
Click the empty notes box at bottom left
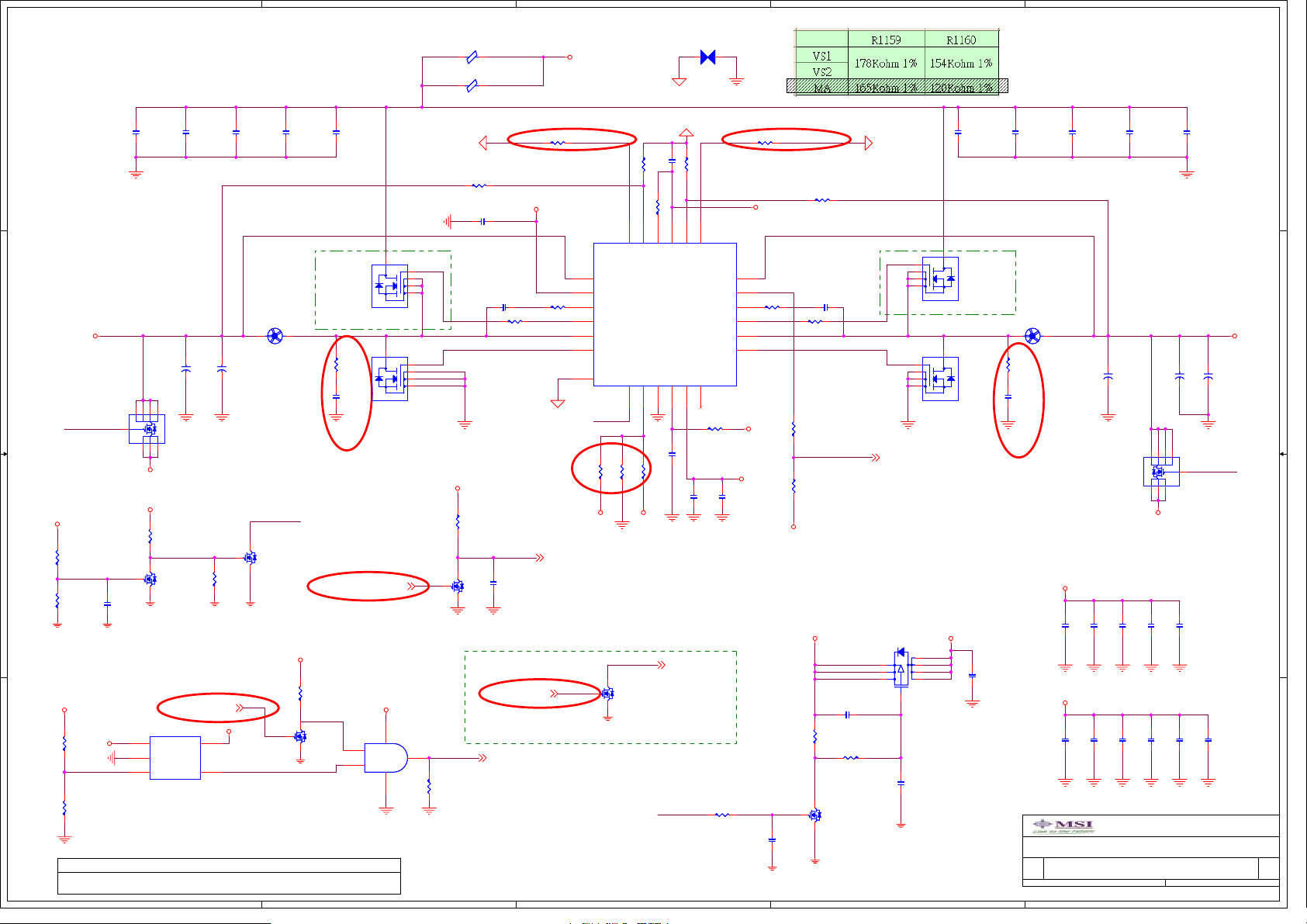tap(229, 876)
